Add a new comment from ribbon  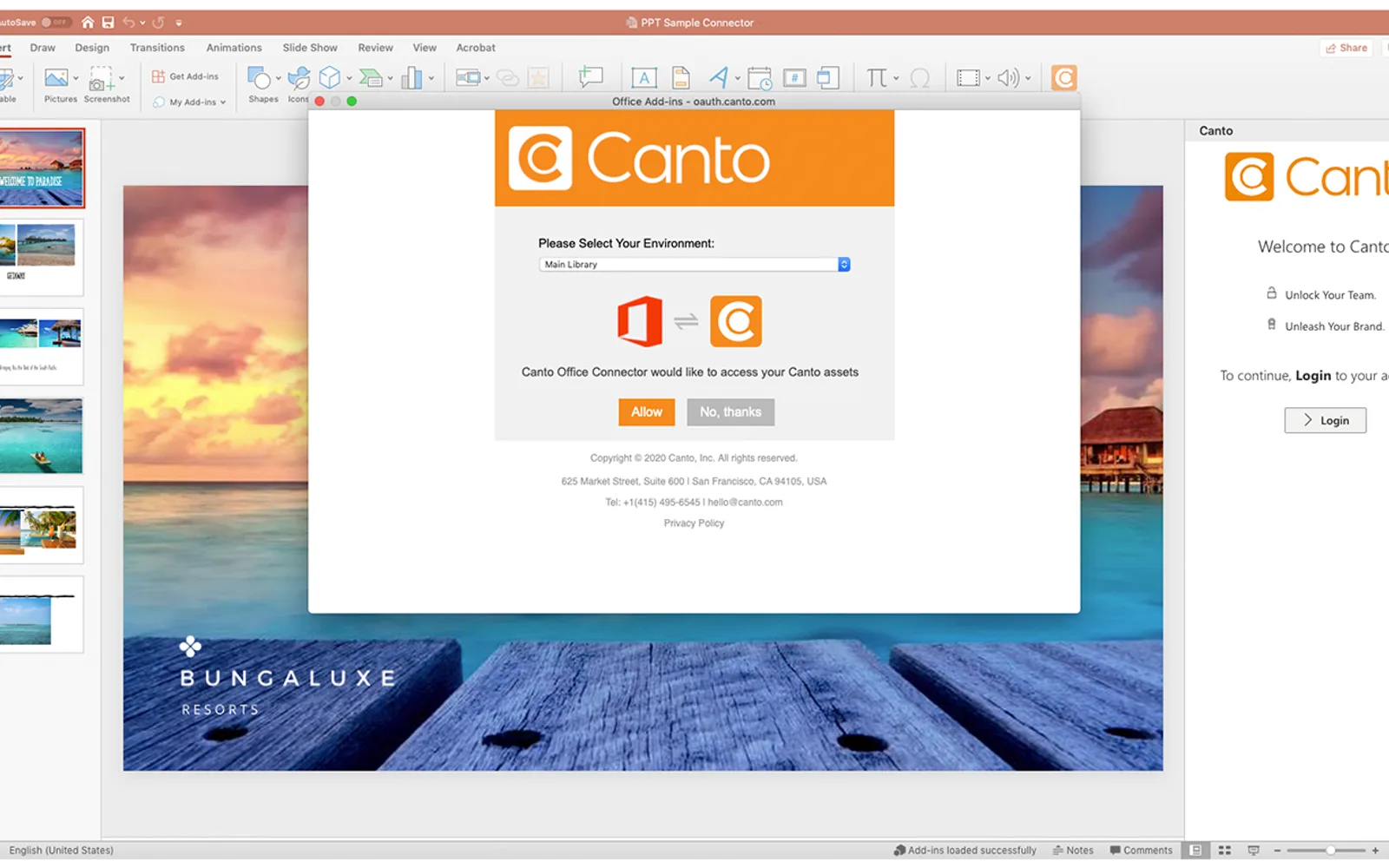pyautogui.click(x=591, y=78)
